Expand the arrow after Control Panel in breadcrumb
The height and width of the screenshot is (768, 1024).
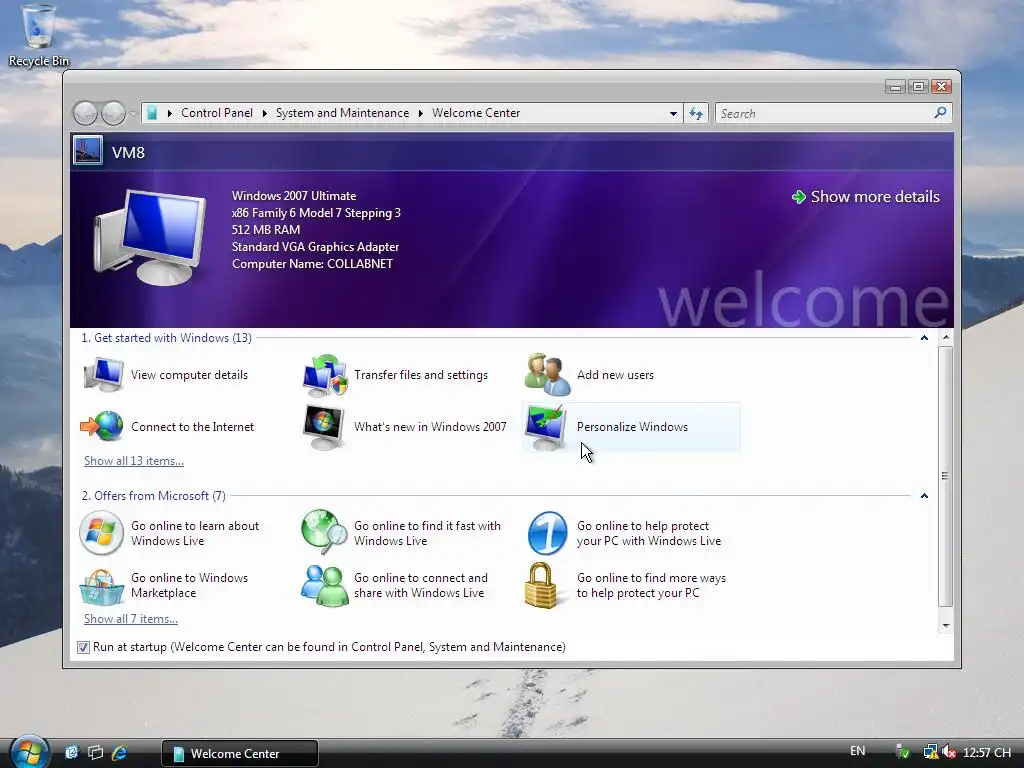pyautogui.click(x=264, y=113)
